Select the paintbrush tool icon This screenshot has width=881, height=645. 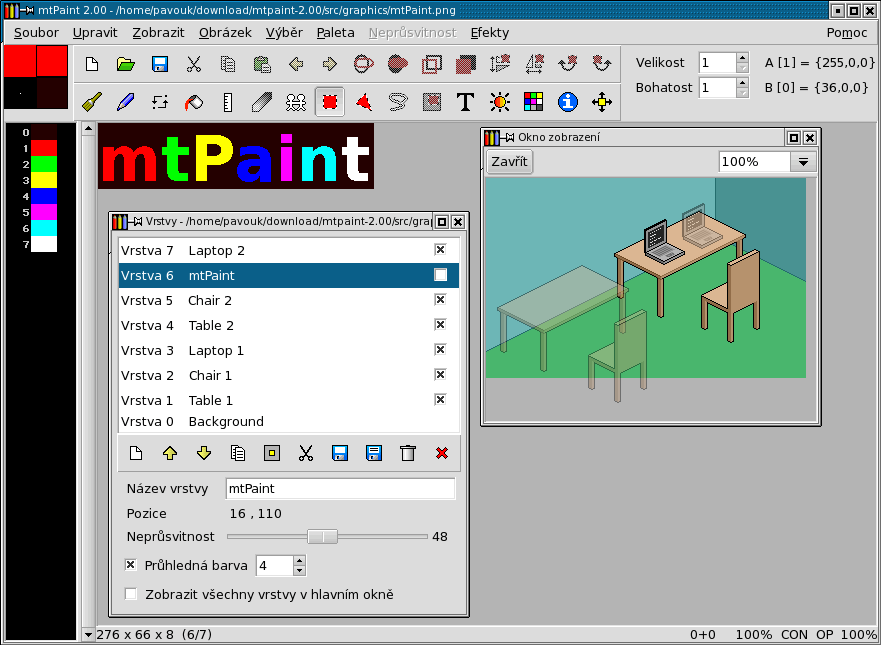(x=92, y=102)
